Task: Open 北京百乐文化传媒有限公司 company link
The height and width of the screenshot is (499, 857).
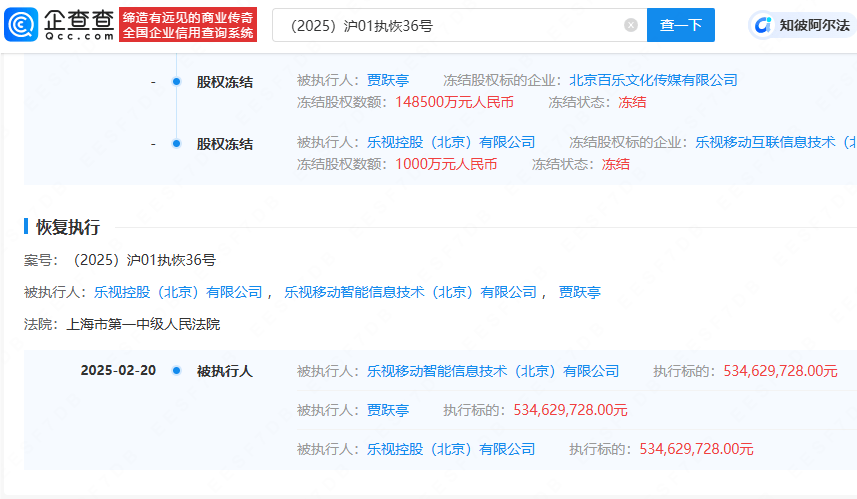Action: point(653,80)
